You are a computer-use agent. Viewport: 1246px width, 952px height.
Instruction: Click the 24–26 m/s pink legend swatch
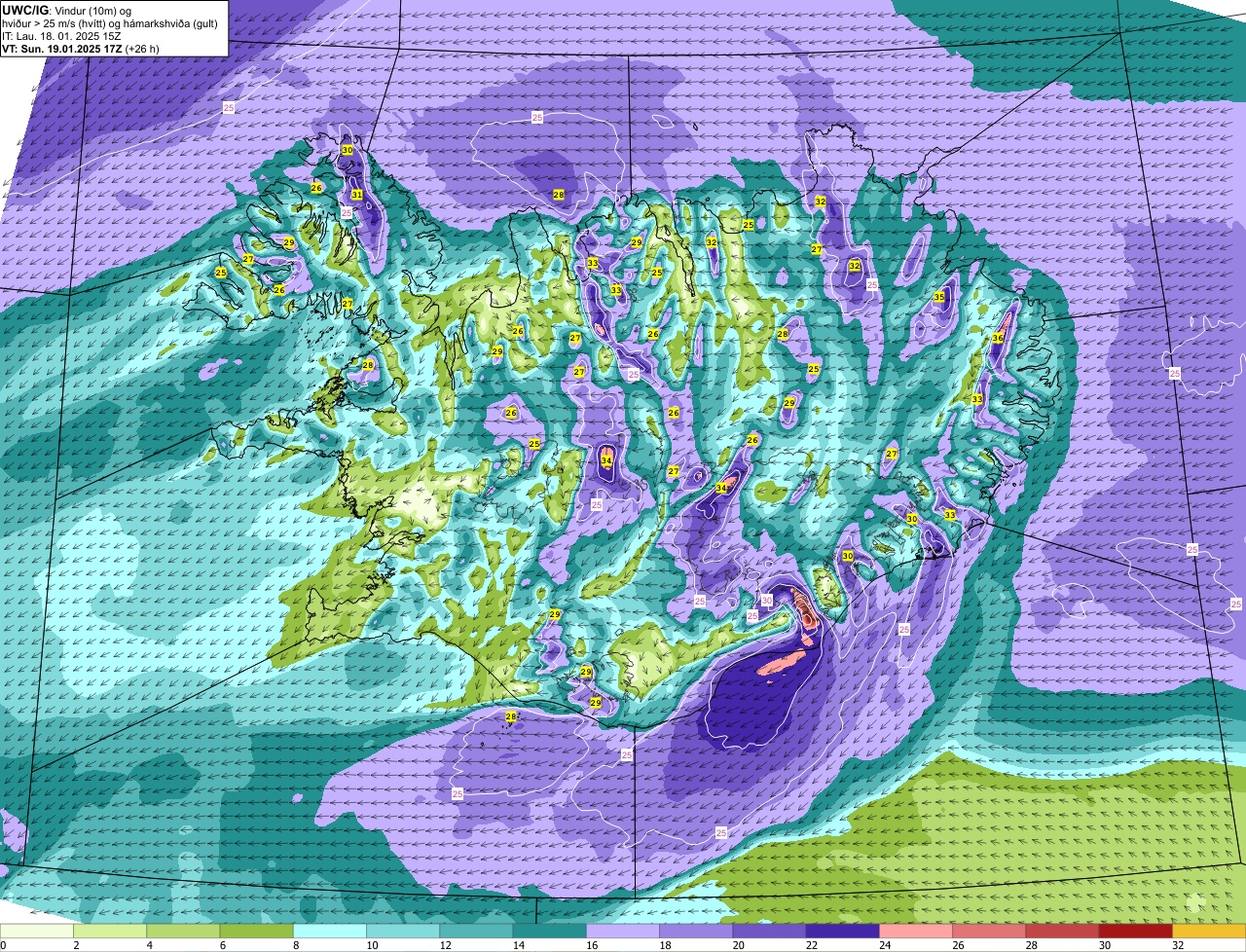[x=916, y=932]
